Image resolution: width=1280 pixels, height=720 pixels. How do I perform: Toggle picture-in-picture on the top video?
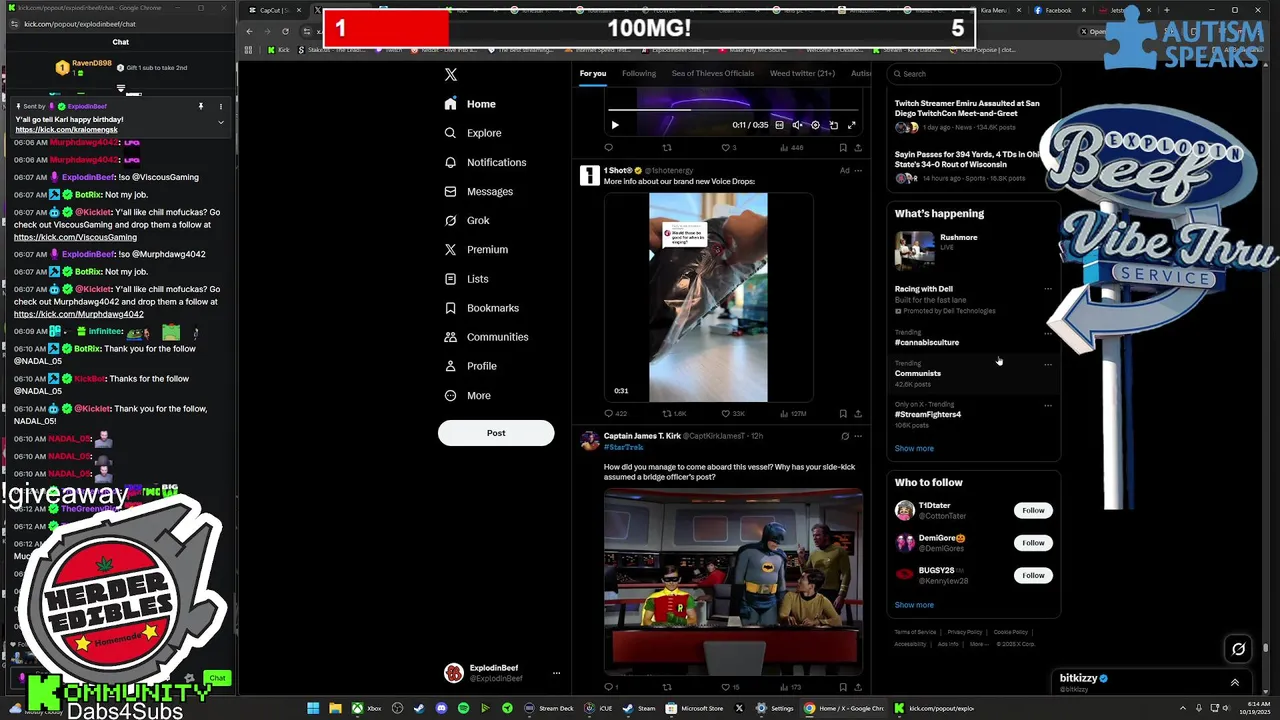pos(833,125)
